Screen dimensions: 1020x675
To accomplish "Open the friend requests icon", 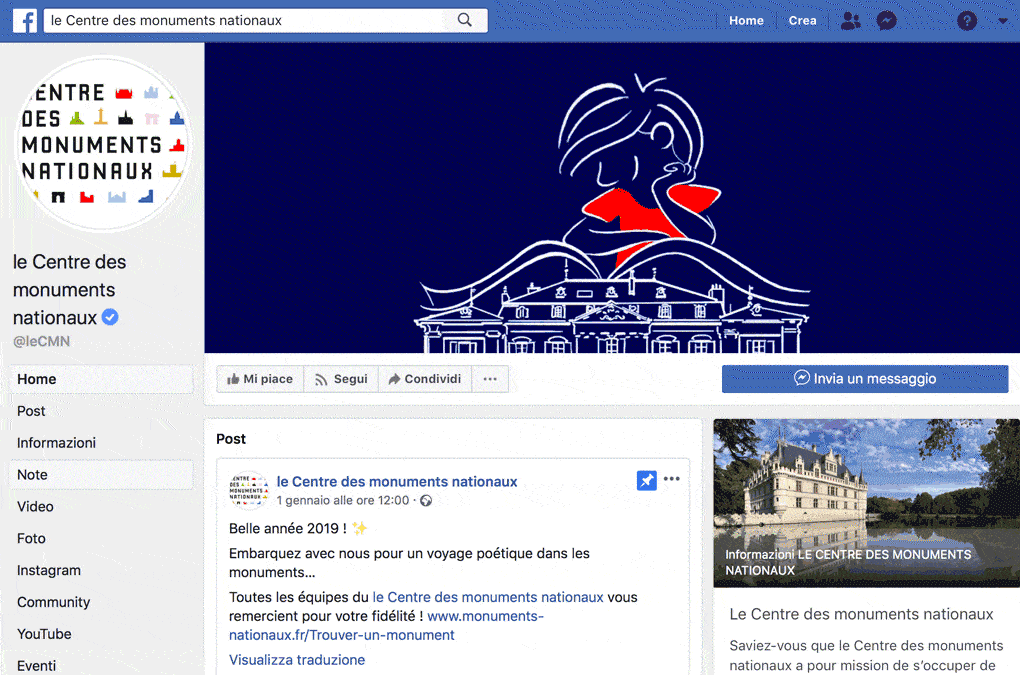I will [x=850, y=21].
